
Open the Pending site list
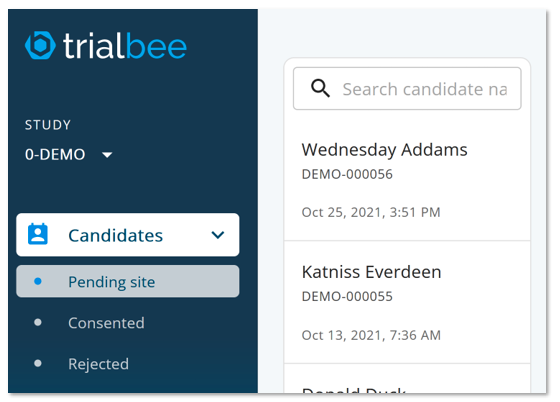128,281
